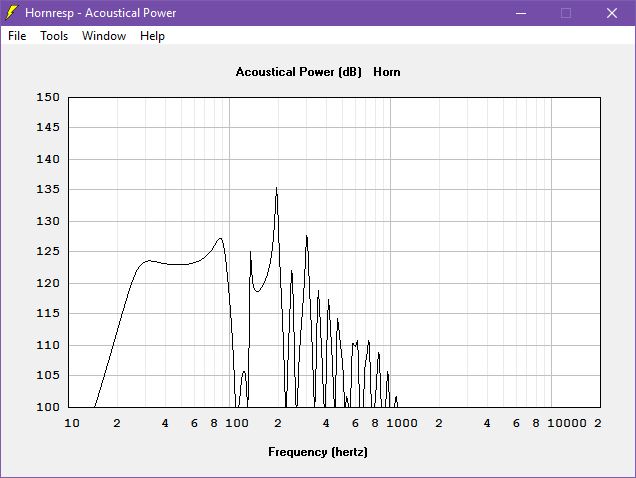
Task: Click the response peak near 300 Hz
Action: (307, 236)
